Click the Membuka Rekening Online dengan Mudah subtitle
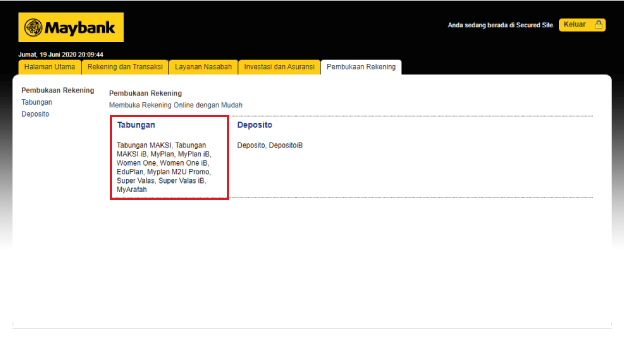The height and width of the screenshot is (361, 624). click(x=176, y=105)
